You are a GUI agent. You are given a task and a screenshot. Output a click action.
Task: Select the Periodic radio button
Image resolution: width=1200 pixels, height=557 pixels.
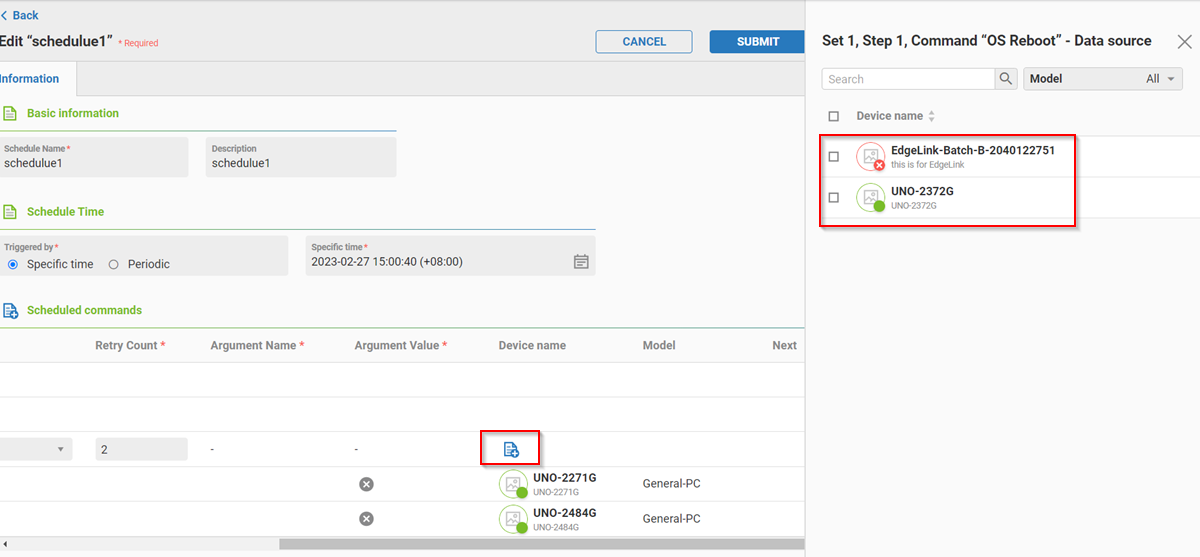pyautogui.click(x=113, y=264)
